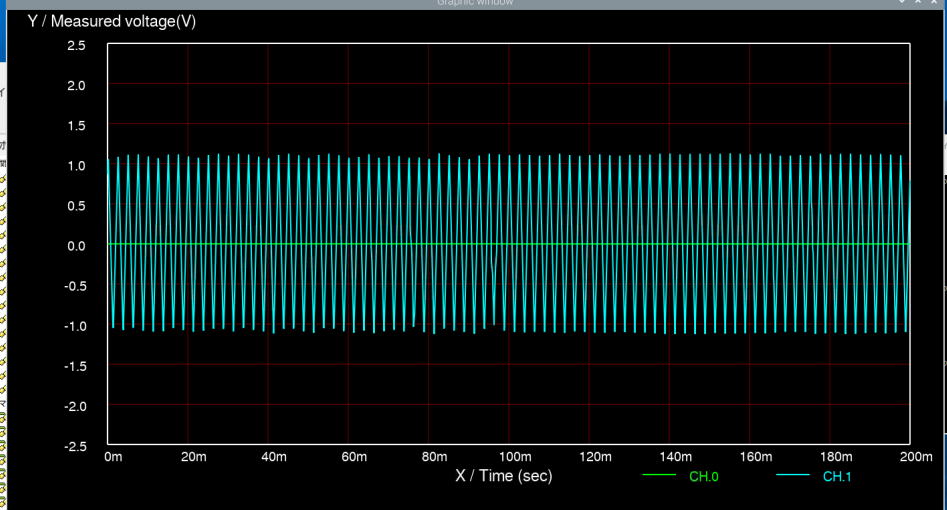Viewport: 947px width, 510px height.
Task: Click the 2.0 tick label on Y axis
Action: pyautogui.click(x=76, y=85)
